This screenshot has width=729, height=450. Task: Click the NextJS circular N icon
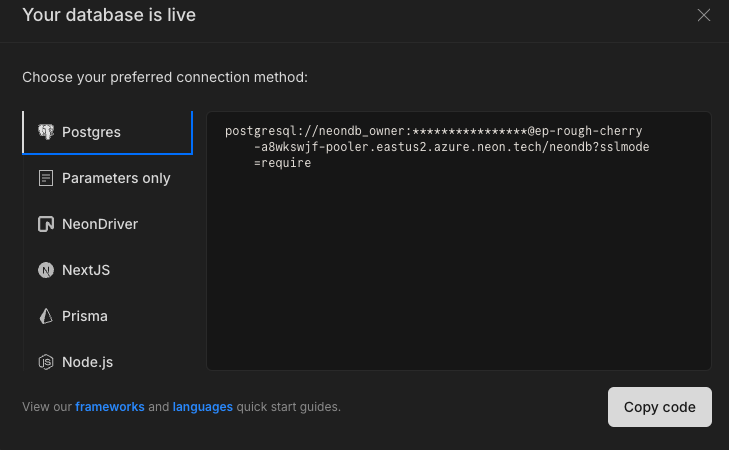[x=46, y=270]
